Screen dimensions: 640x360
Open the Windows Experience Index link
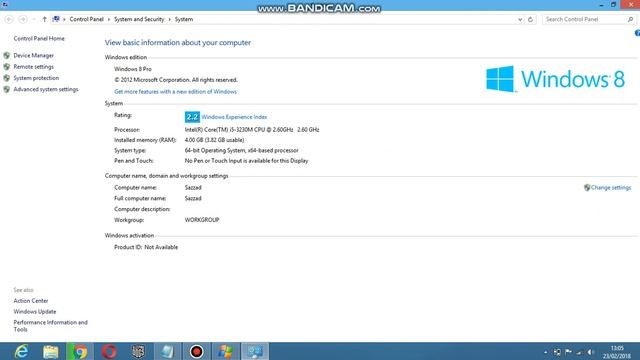[234, 117]
